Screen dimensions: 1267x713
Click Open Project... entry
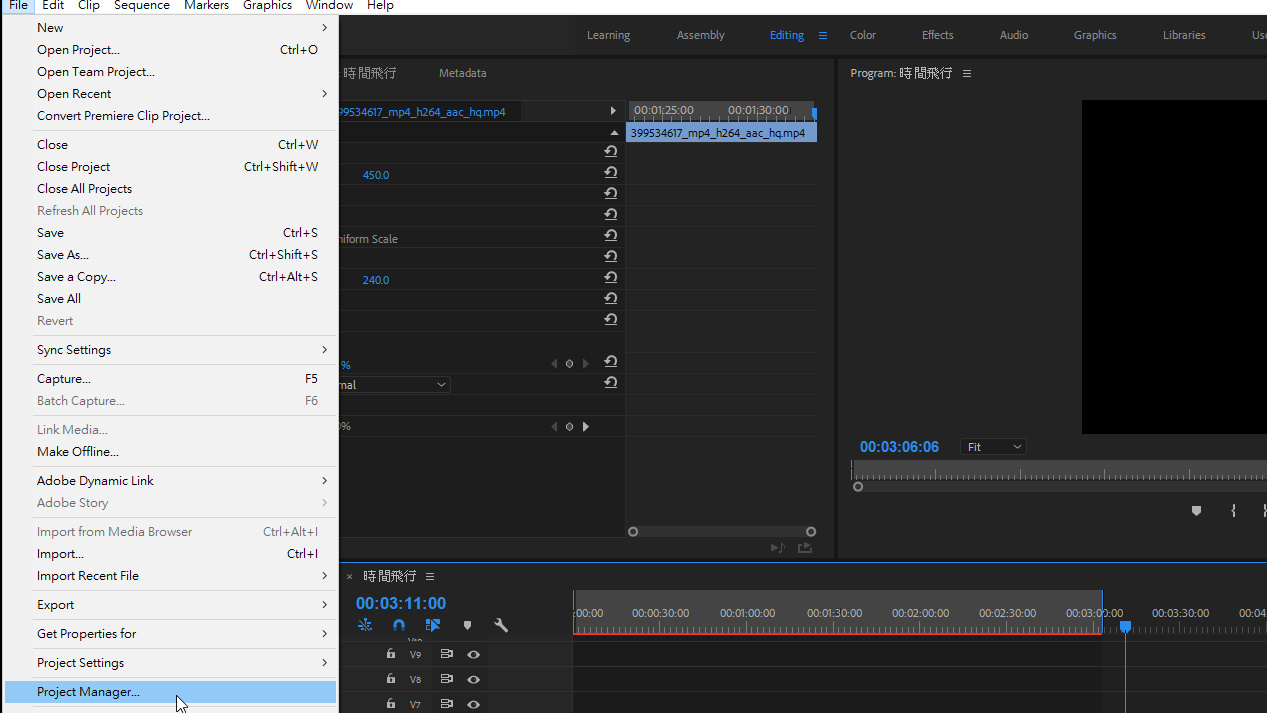click(x=170, y=50)
